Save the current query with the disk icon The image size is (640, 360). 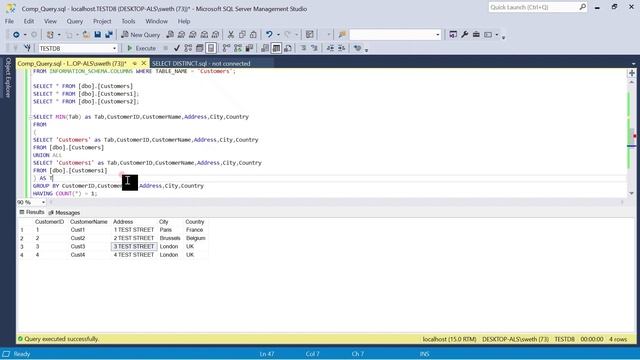98,35
